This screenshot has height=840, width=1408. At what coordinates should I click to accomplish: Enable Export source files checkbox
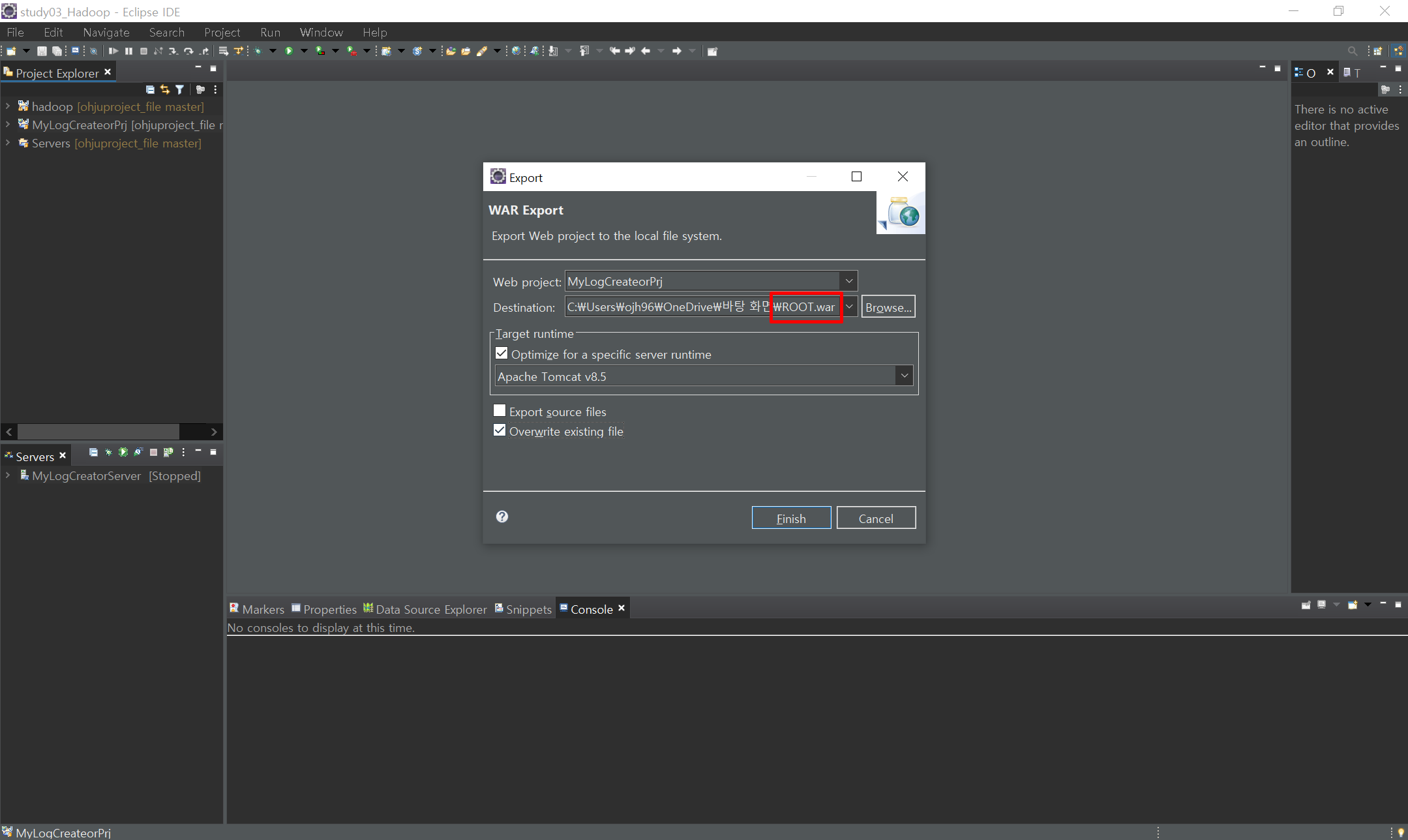(x=500, y=411)
